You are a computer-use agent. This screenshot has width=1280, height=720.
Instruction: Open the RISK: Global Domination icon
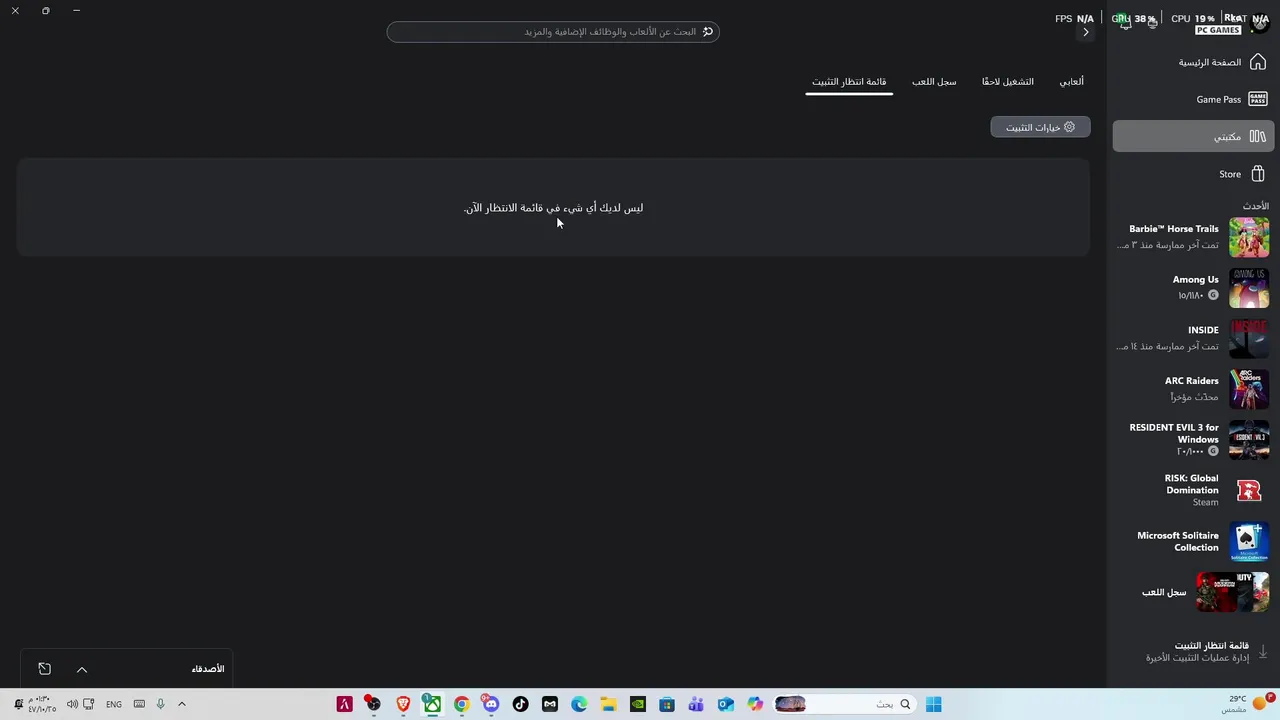pos(1249,490)
